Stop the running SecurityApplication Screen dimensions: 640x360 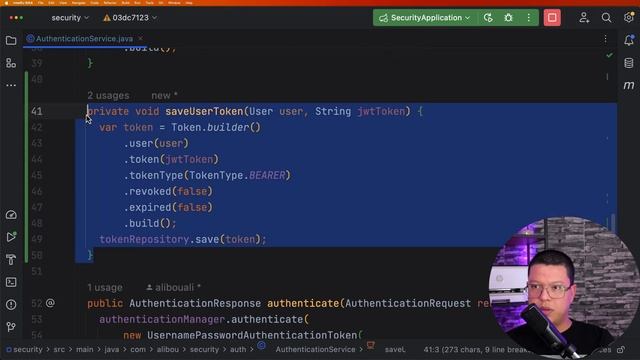pos(552,18)
